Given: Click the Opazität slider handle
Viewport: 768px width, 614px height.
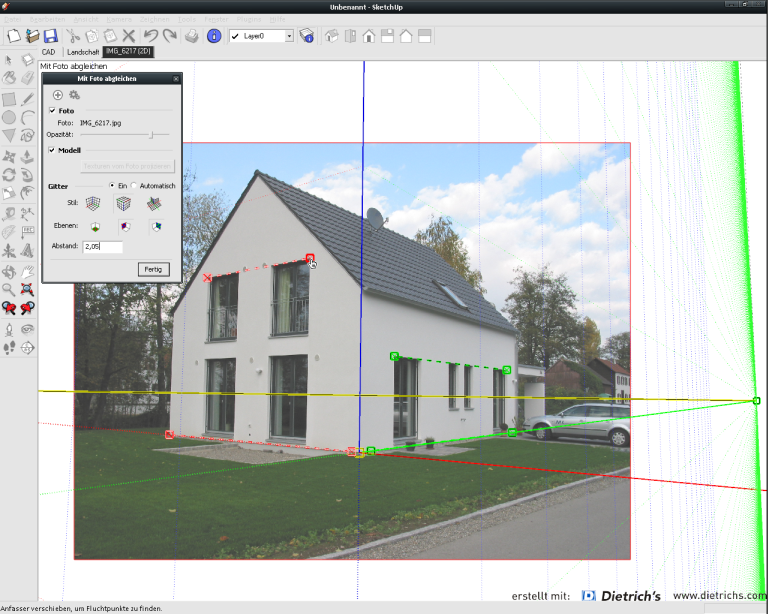Looking at the screenshot, I should point(152,135).
